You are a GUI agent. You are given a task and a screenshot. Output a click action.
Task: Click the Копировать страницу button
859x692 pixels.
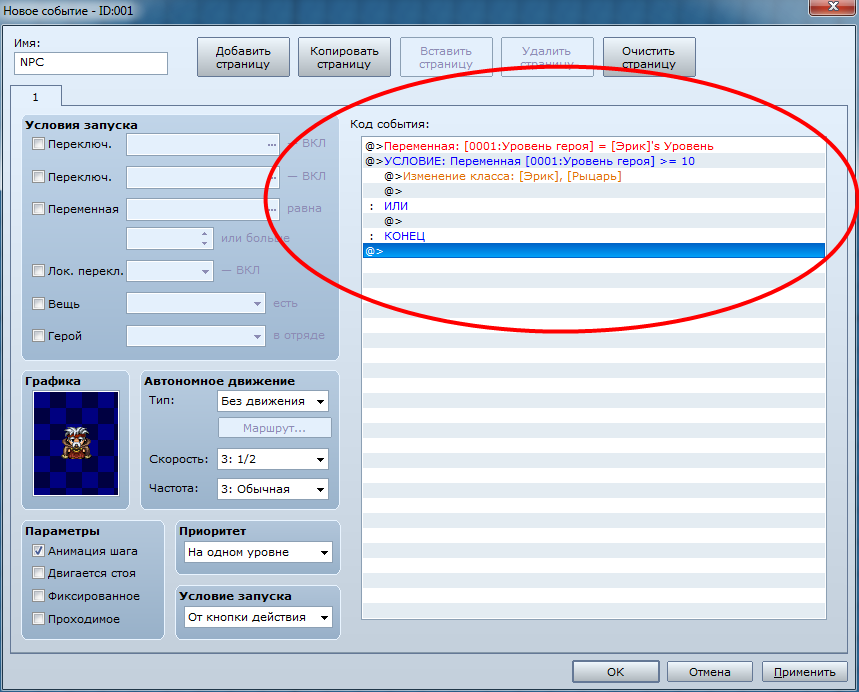344,57
